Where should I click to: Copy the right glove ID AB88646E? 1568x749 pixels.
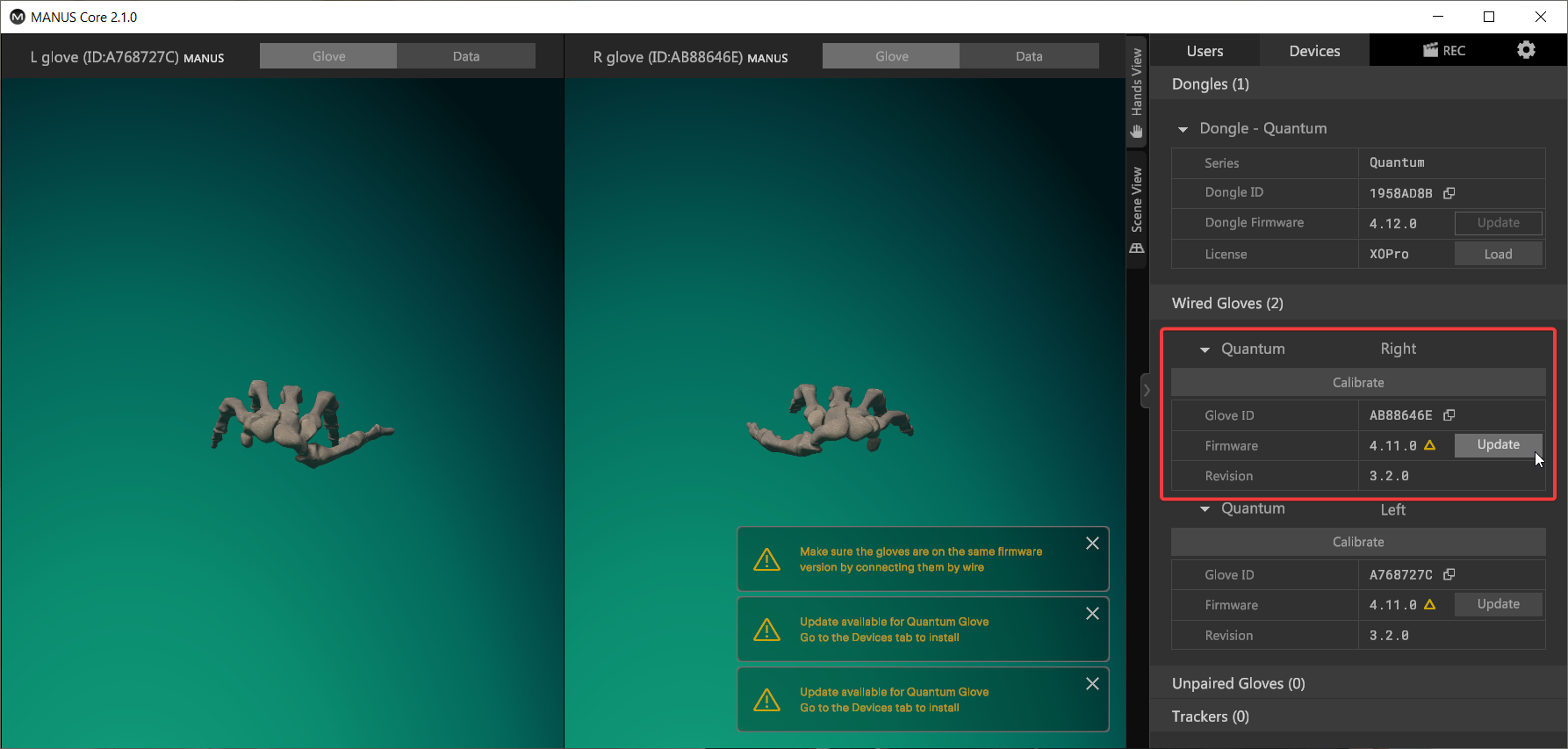click(1449, 415)
